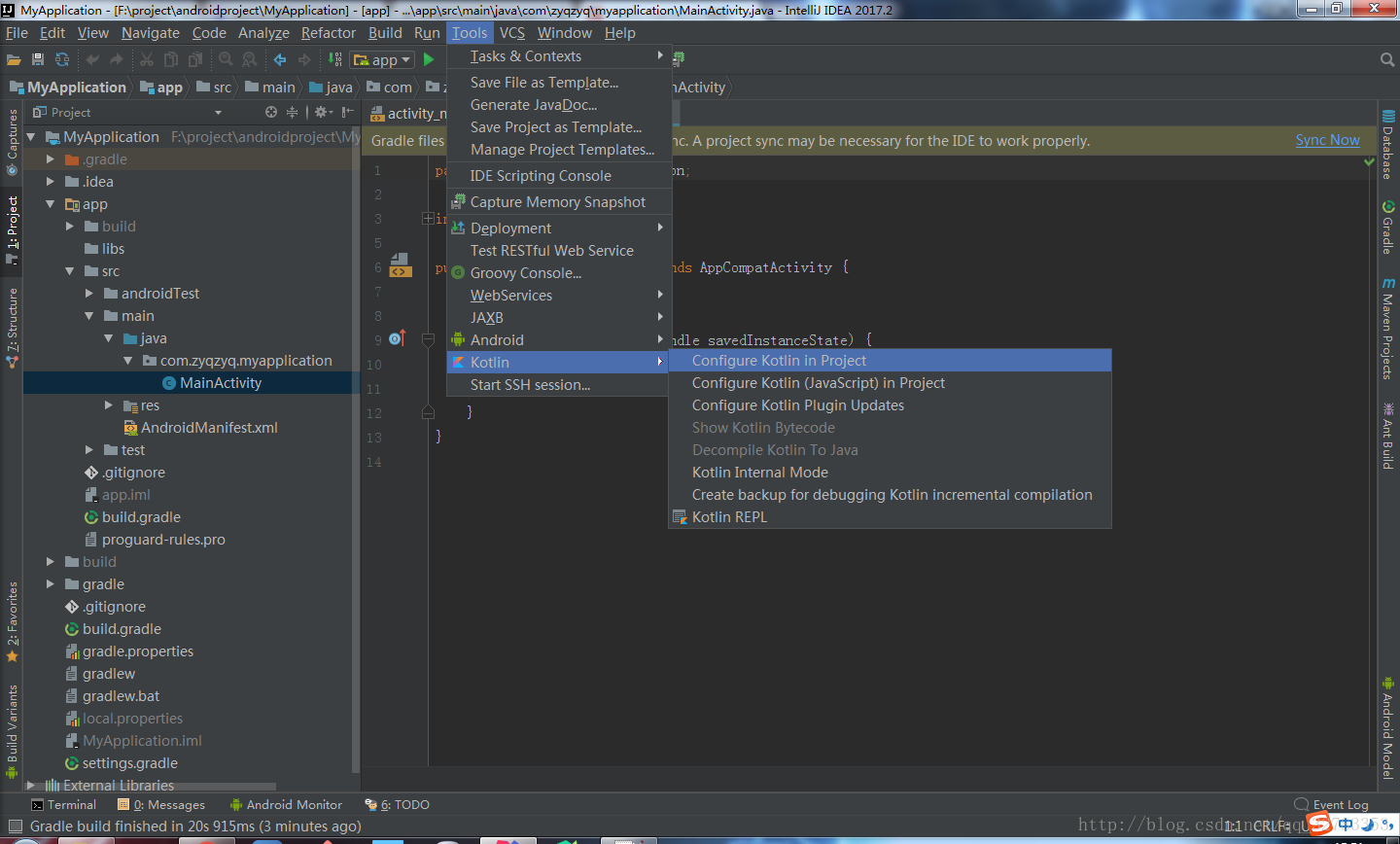Click the Find magnifier icon
The image size is (1400, 844).
[x=226, y=60]
